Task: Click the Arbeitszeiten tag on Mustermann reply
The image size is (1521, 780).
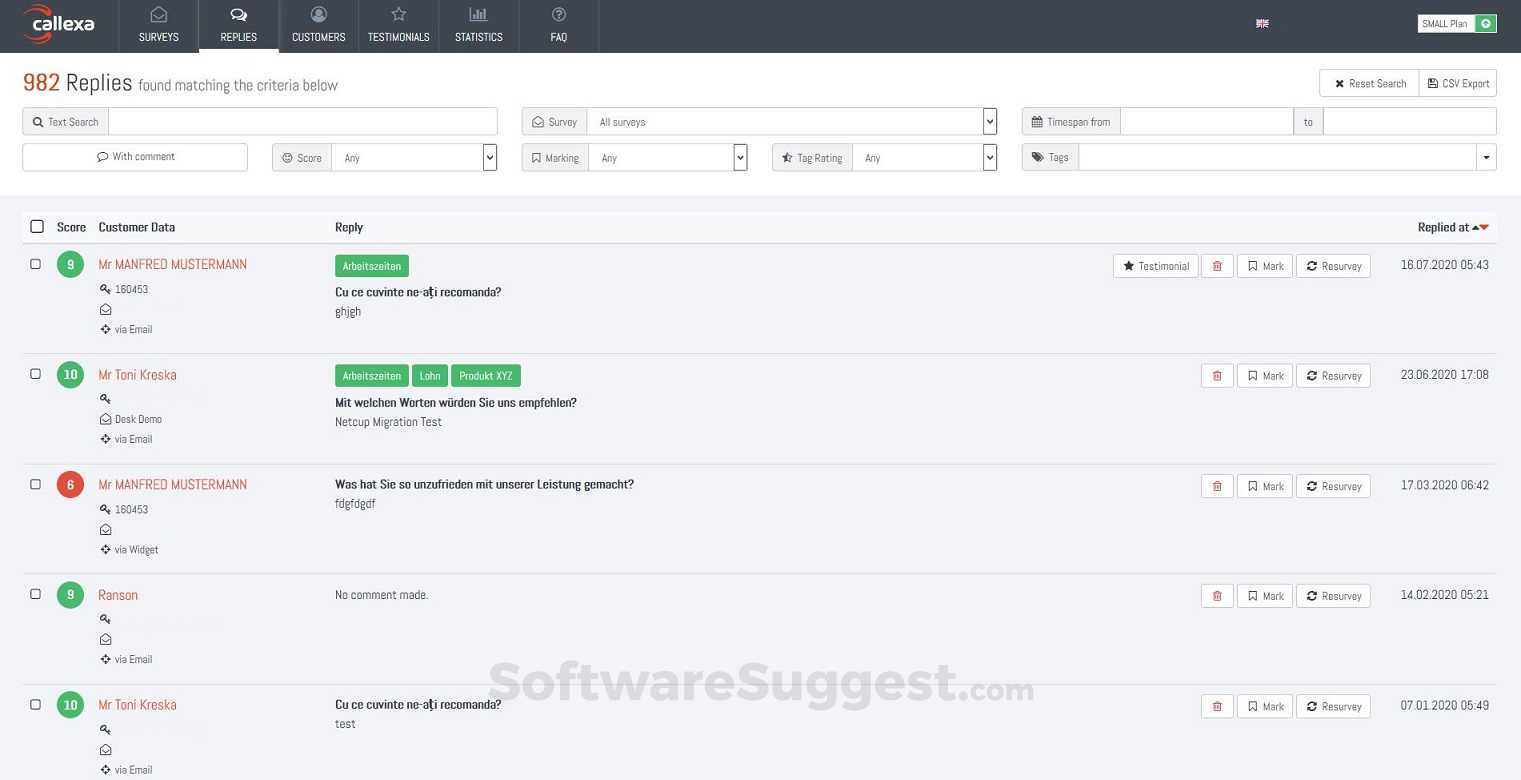Action: (372, 266)
